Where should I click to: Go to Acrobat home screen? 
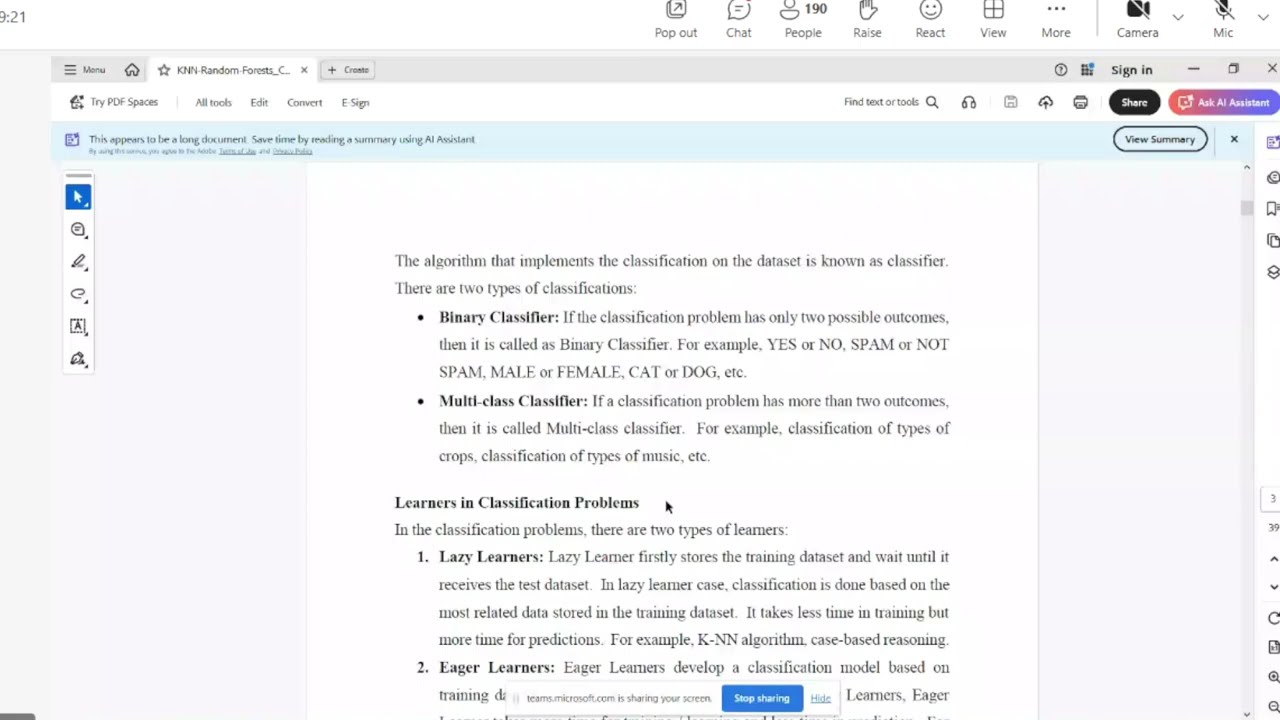[132, 70]
